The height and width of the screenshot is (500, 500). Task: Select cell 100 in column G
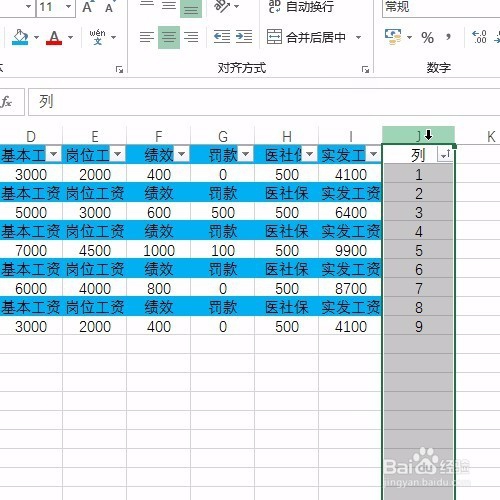click(x=223, y=251)
